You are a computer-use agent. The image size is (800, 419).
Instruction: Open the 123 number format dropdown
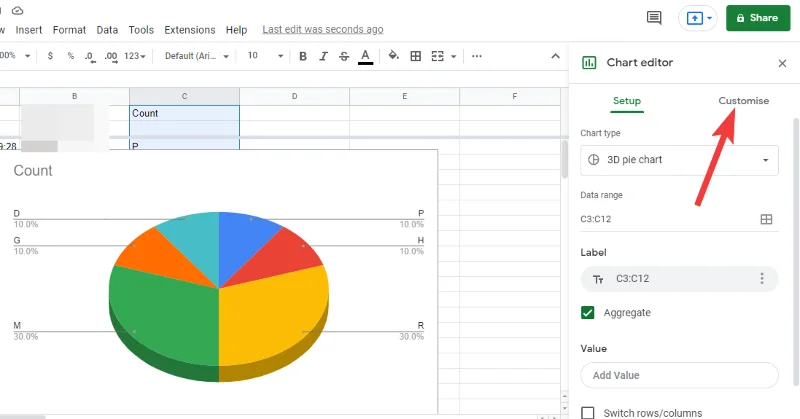135,56
